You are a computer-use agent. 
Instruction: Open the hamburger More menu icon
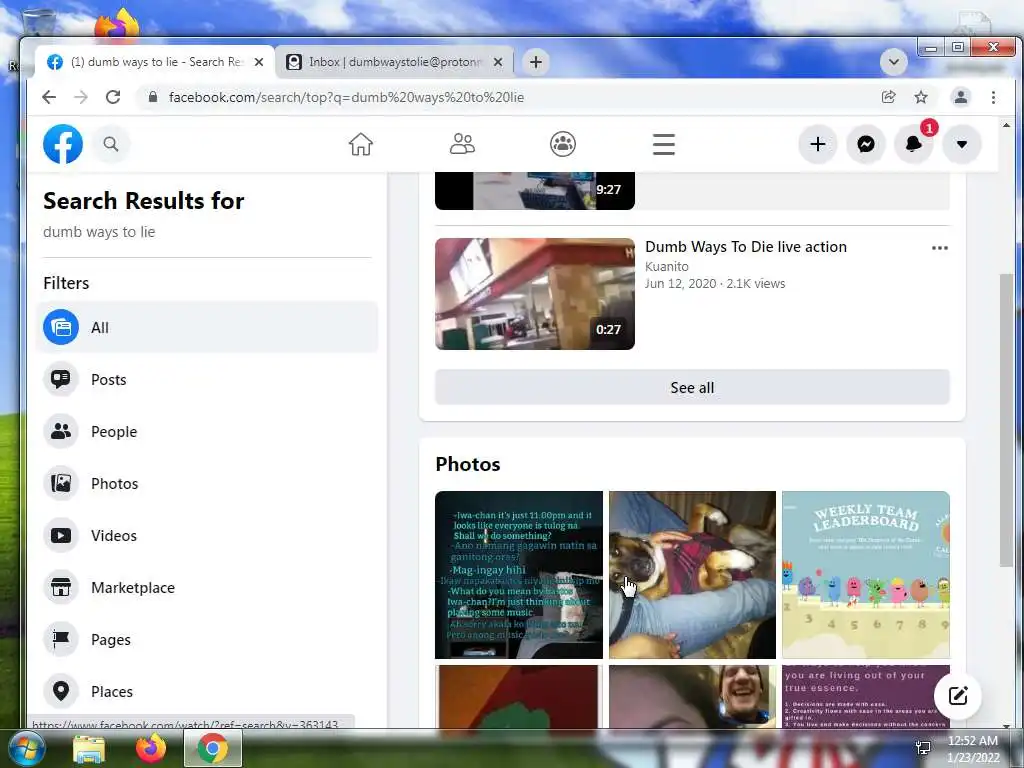(664, 144)
